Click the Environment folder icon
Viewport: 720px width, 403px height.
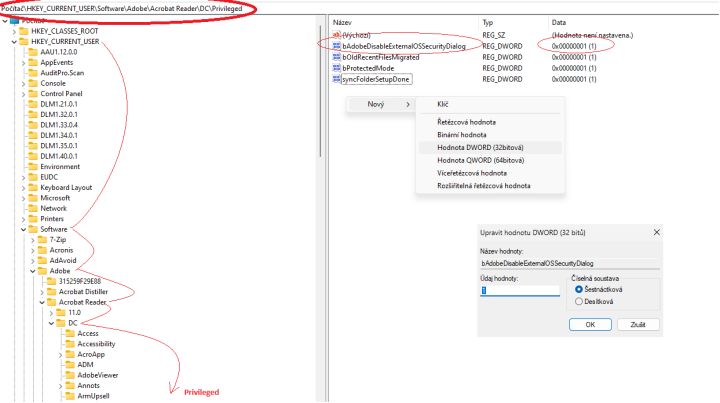[x=33, y=167]
